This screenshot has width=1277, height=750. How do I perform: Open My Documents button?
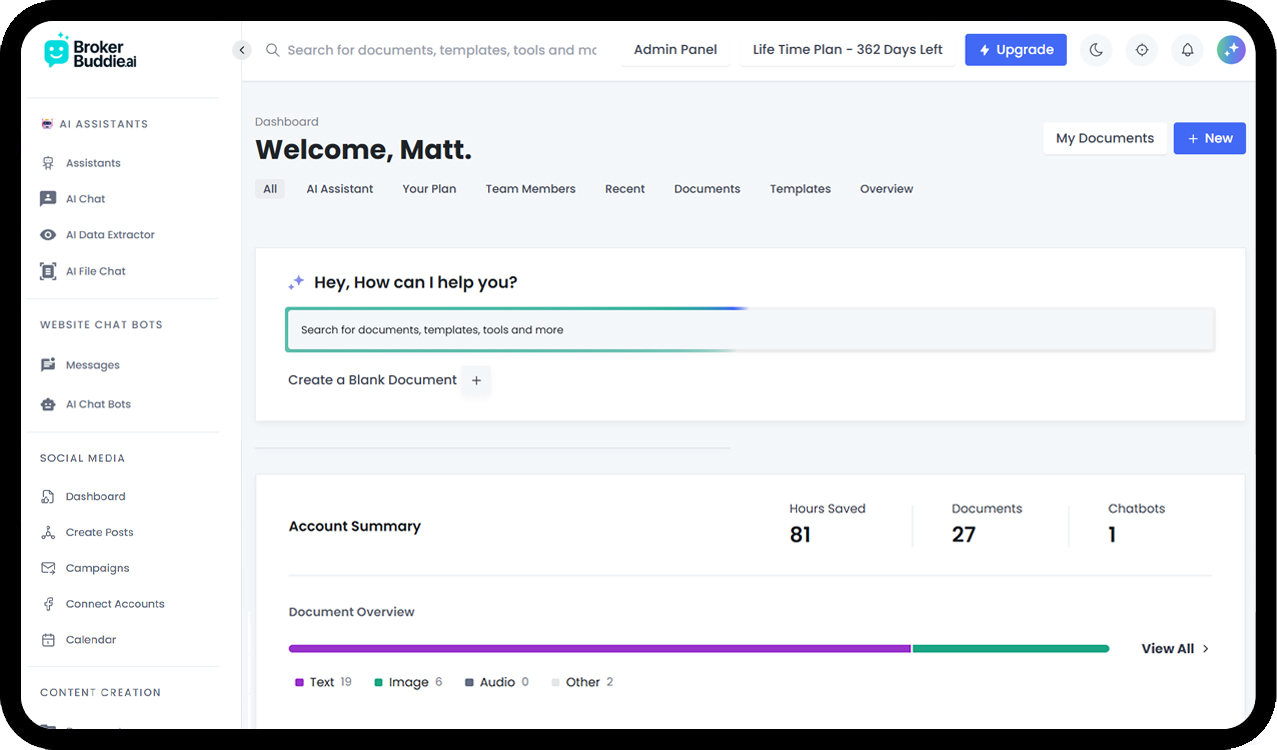[x=1104, y=138]
